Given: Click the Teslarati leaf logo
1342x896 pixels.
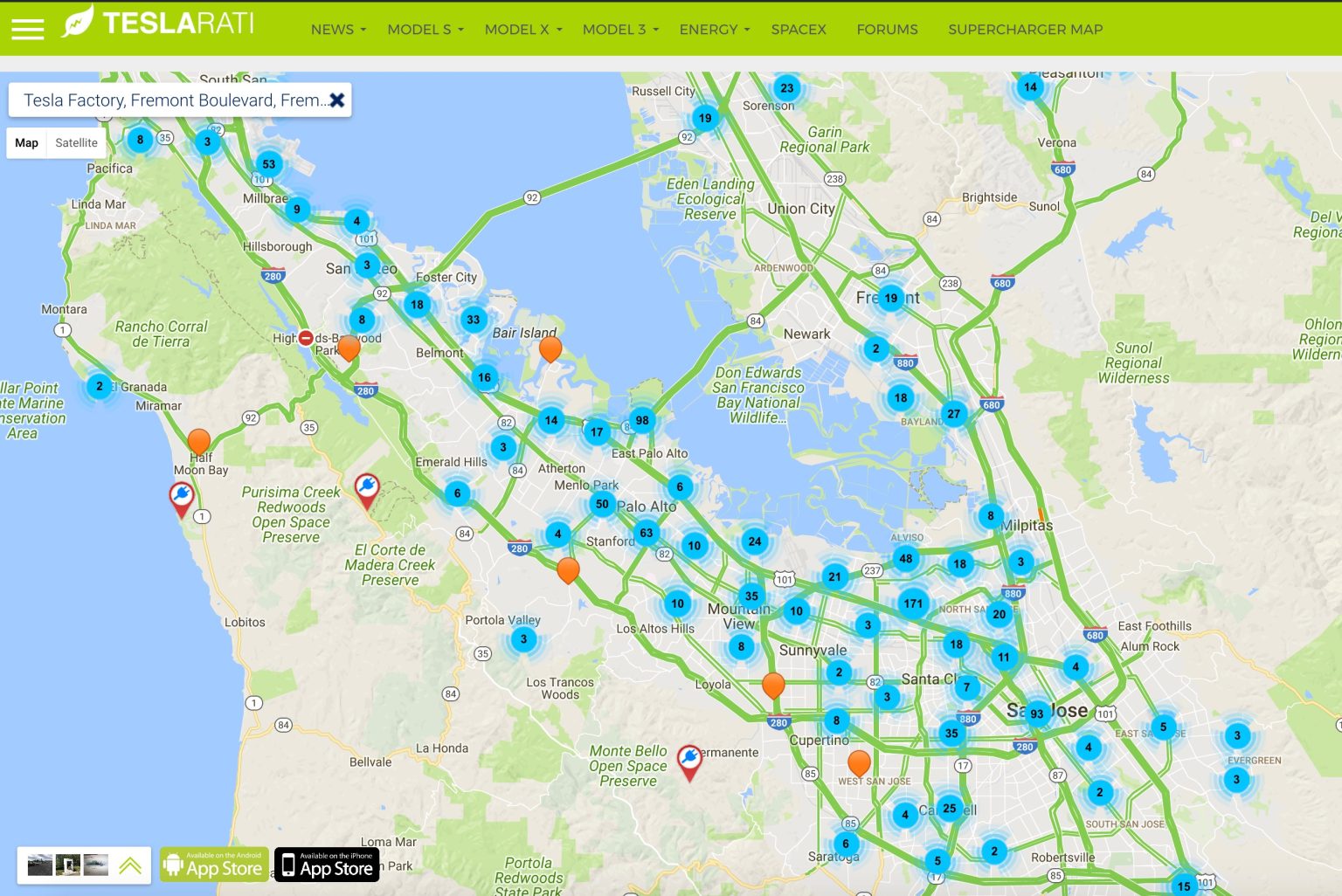Looking at the screenshot, I should [x=77, y=22].
